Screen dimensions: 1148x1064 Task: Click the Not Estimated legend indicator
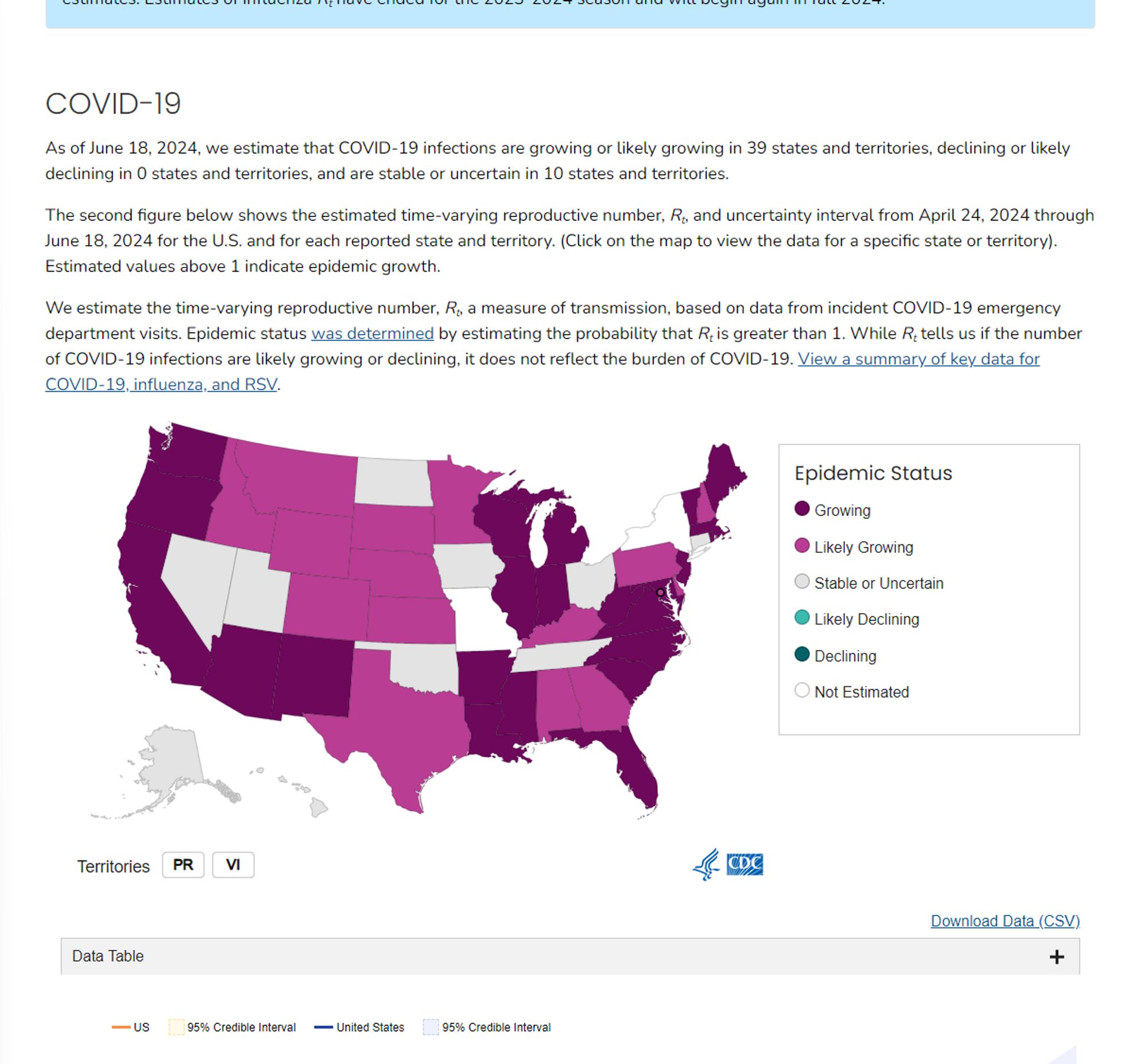pos(801,691)
